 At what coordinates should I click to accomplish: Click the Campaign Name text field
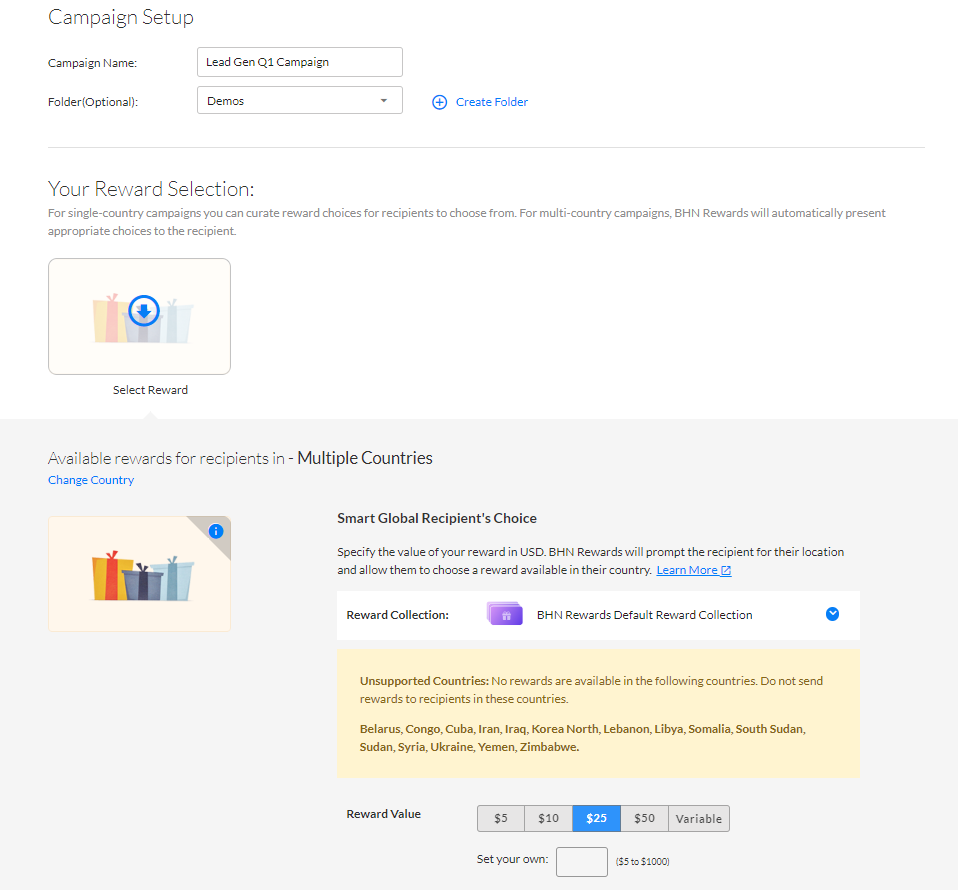[x=299, y=62]
